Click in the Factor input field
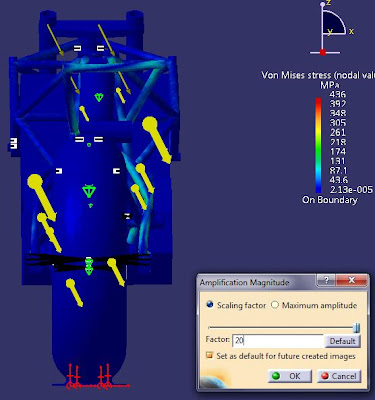The width and height of the screenshot is (375, 400). click(278, 340)
